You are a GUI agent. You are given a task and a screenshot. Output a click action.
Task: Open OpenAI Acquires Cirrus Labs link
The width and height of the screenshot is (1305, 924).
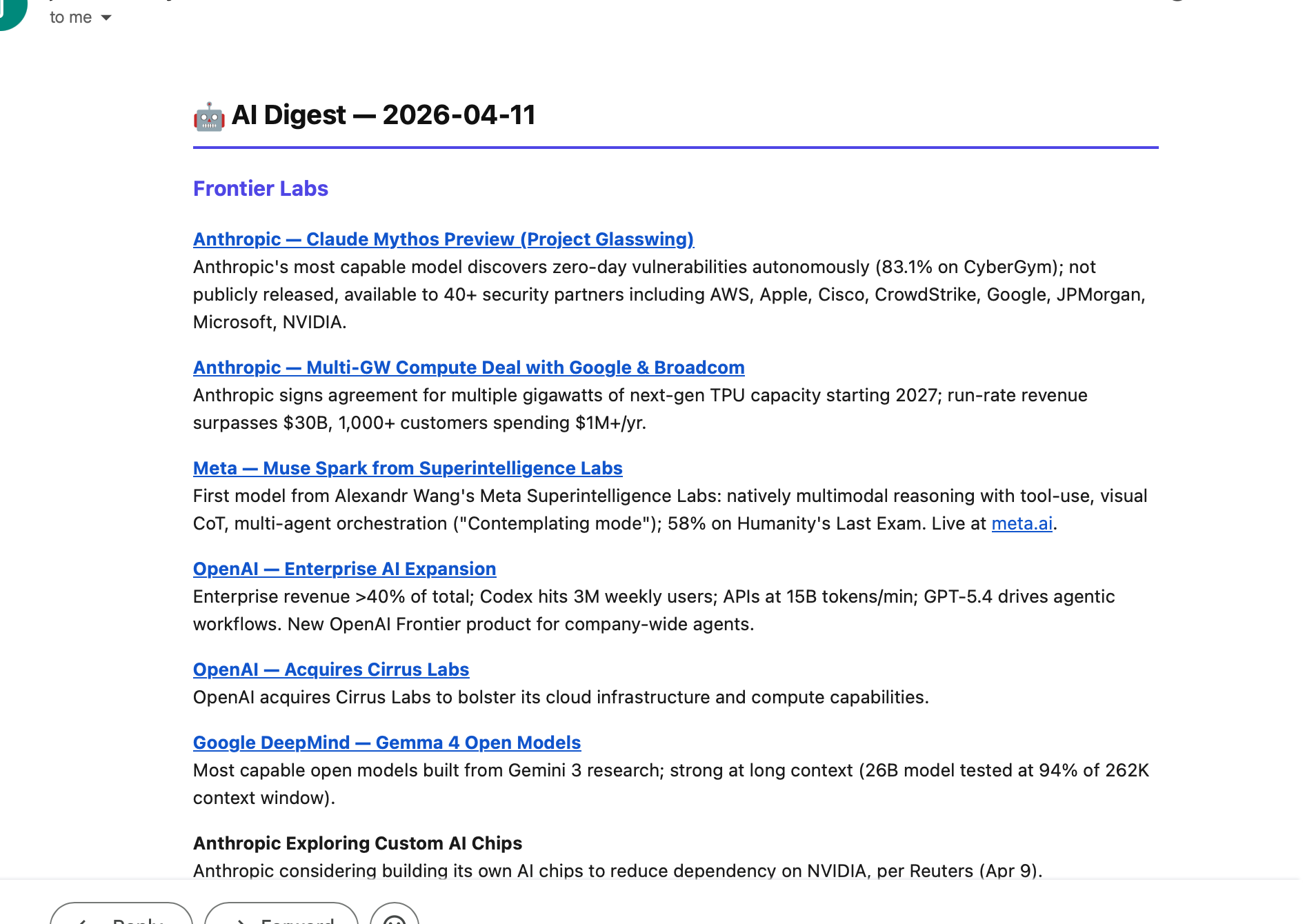click(330, 670)
